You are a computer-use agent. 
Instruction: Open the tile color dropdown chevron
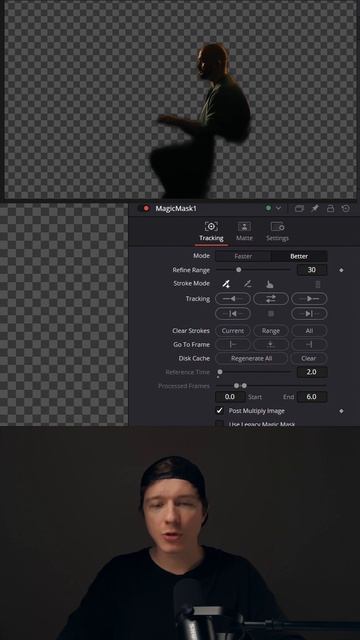[278, 208]
